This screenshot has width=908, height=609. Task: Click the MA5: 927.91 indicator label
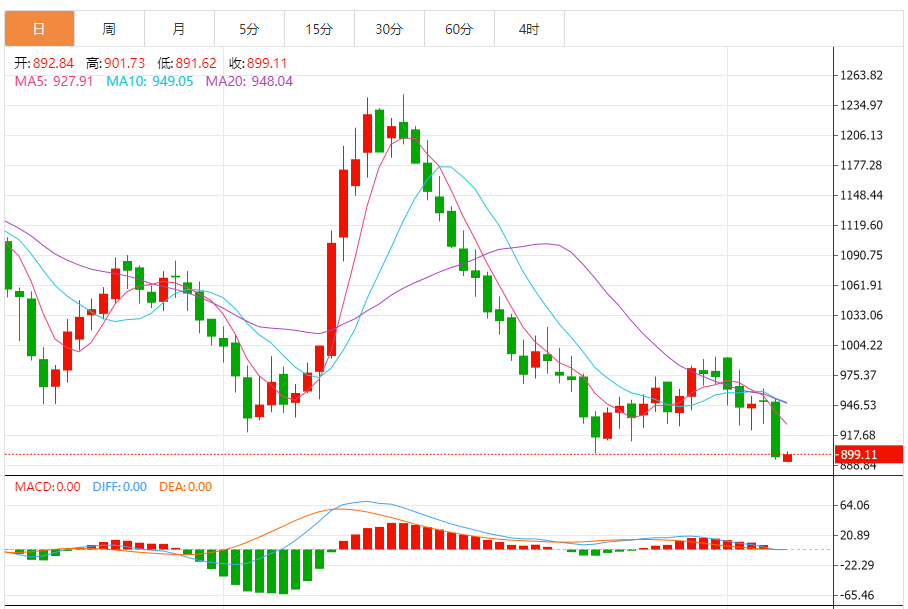pos(54,81)
